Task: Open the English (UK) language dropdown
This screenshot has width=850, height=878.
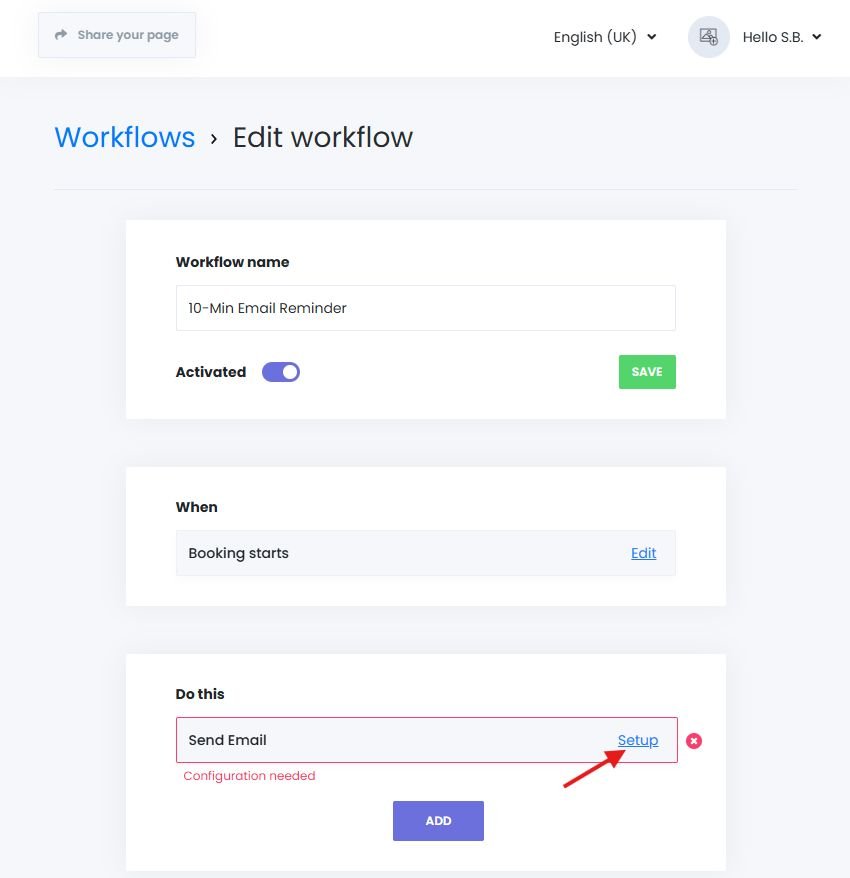Action: point(603,36)
